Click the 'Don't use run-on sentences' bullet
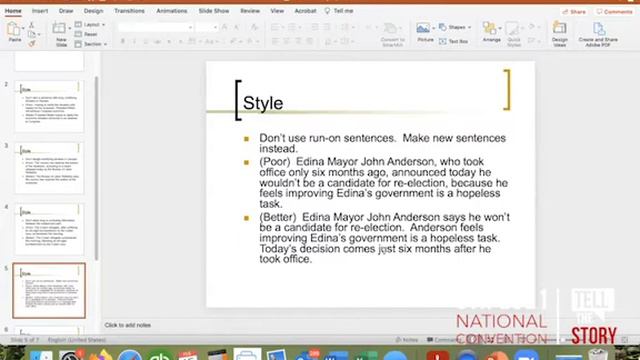Image resolution: width=640 pixels, height=360 pixels. (382, 143)
